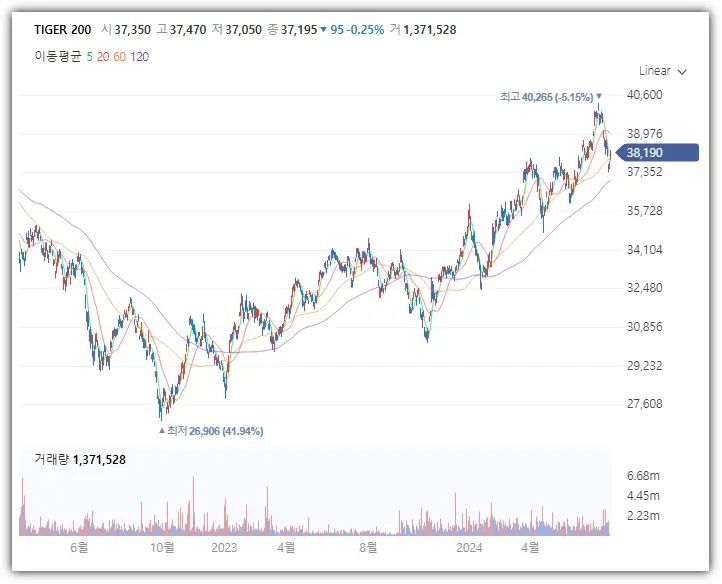This screenshot has height=584, width=722.
Task: Toggle the 5-day moving average line
Action: (89, 57)
